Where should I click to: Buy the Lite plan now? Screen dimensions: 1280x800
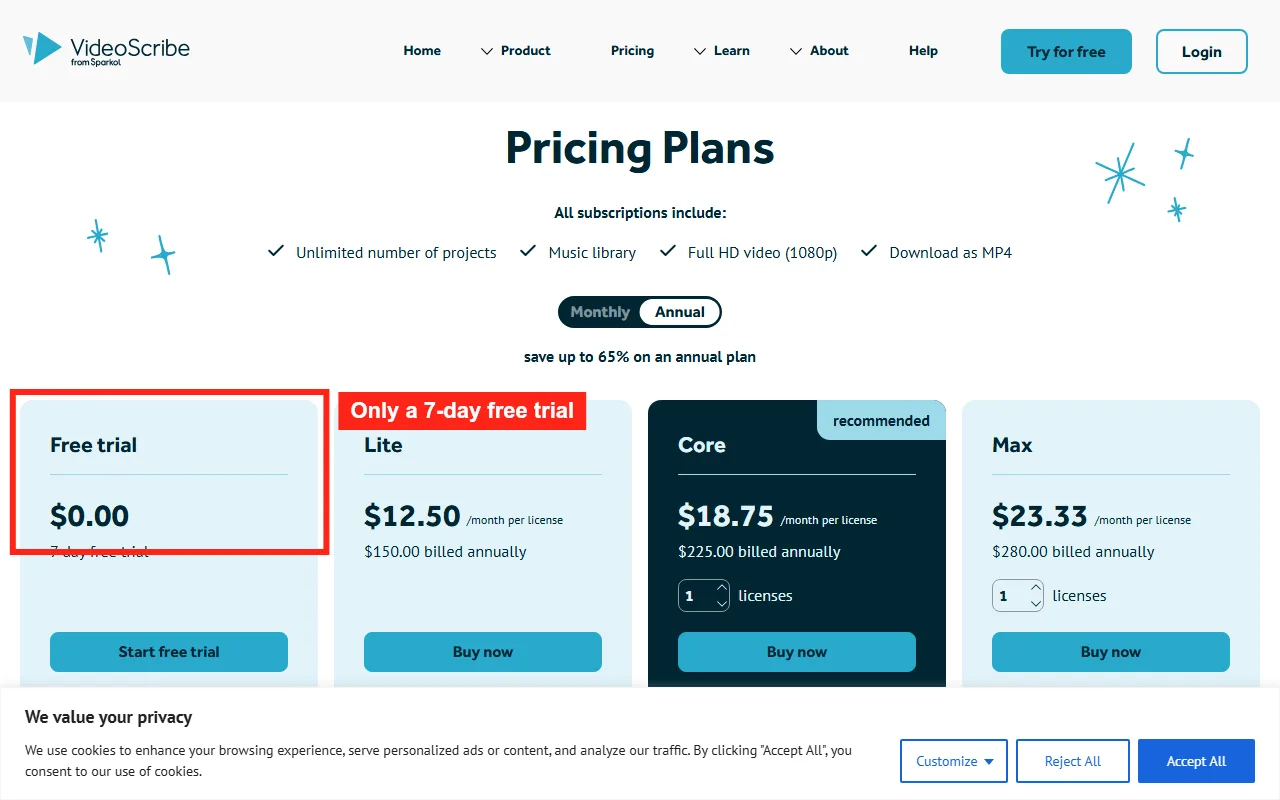[483, 652]
